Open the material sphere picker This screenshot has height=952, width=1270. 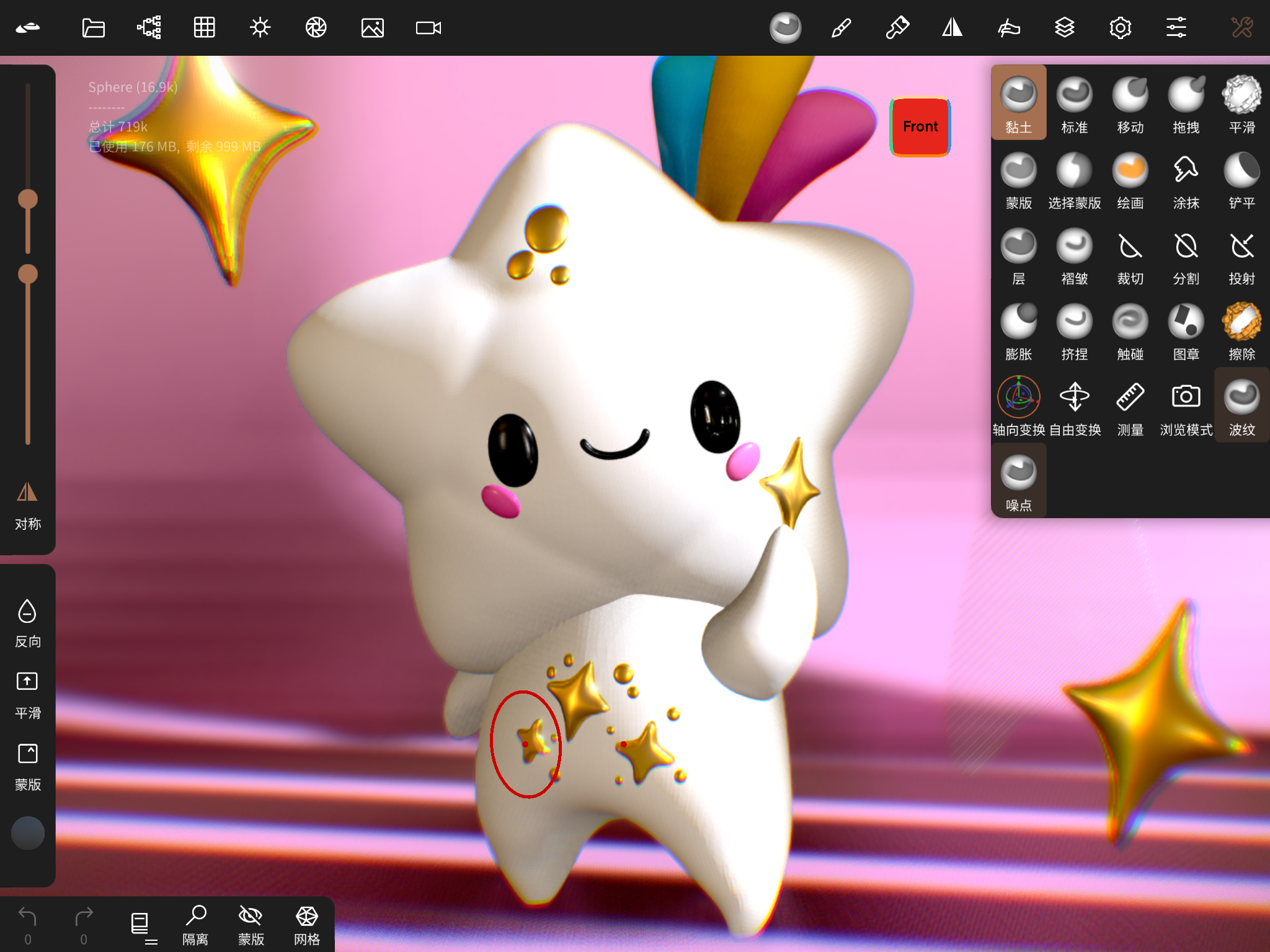(786, 27)
